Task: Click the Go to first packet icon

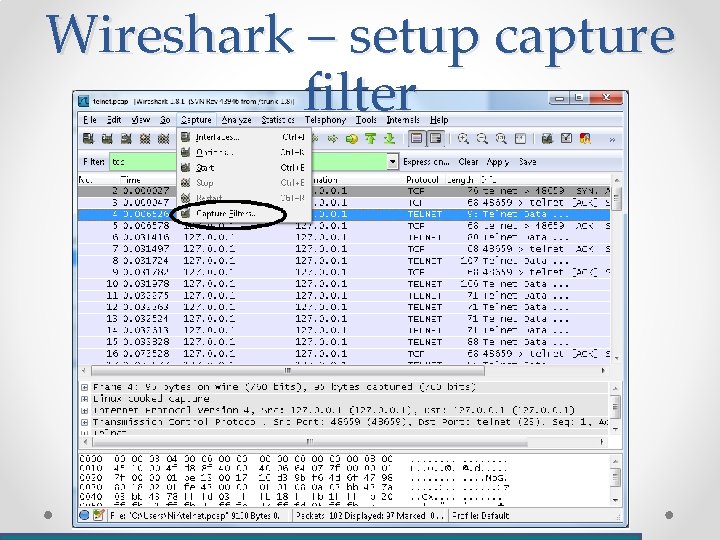Action: [371, 138]
